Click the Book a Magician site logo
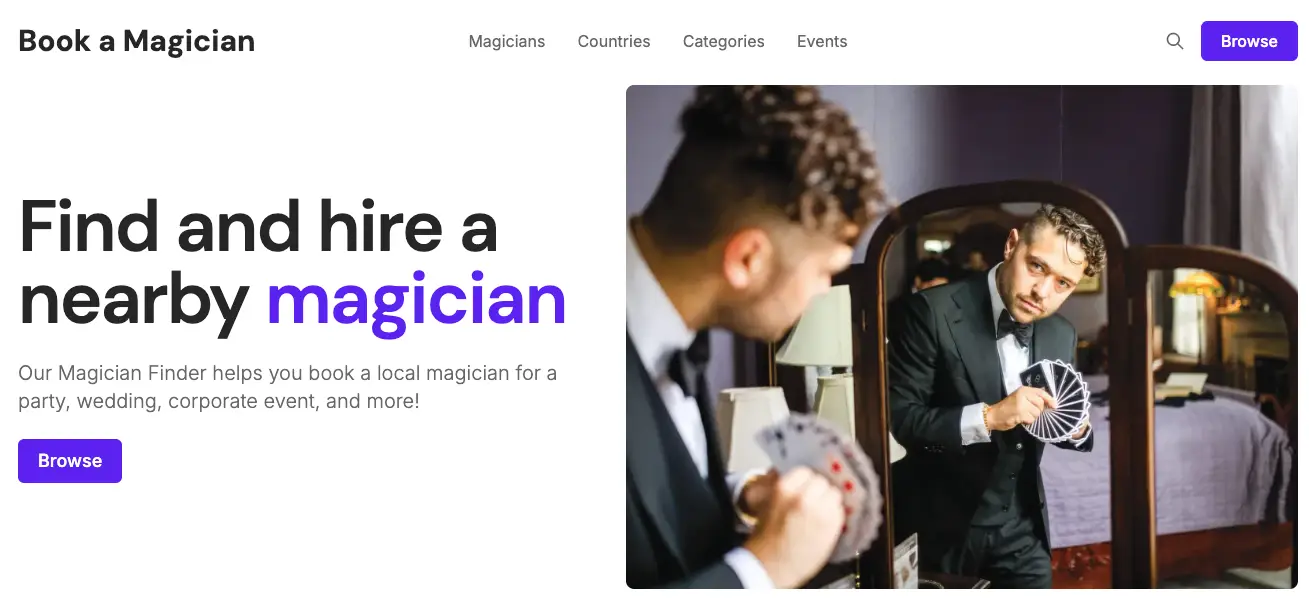Screen dimensions: 1309x602 click(x=137, y=41)
